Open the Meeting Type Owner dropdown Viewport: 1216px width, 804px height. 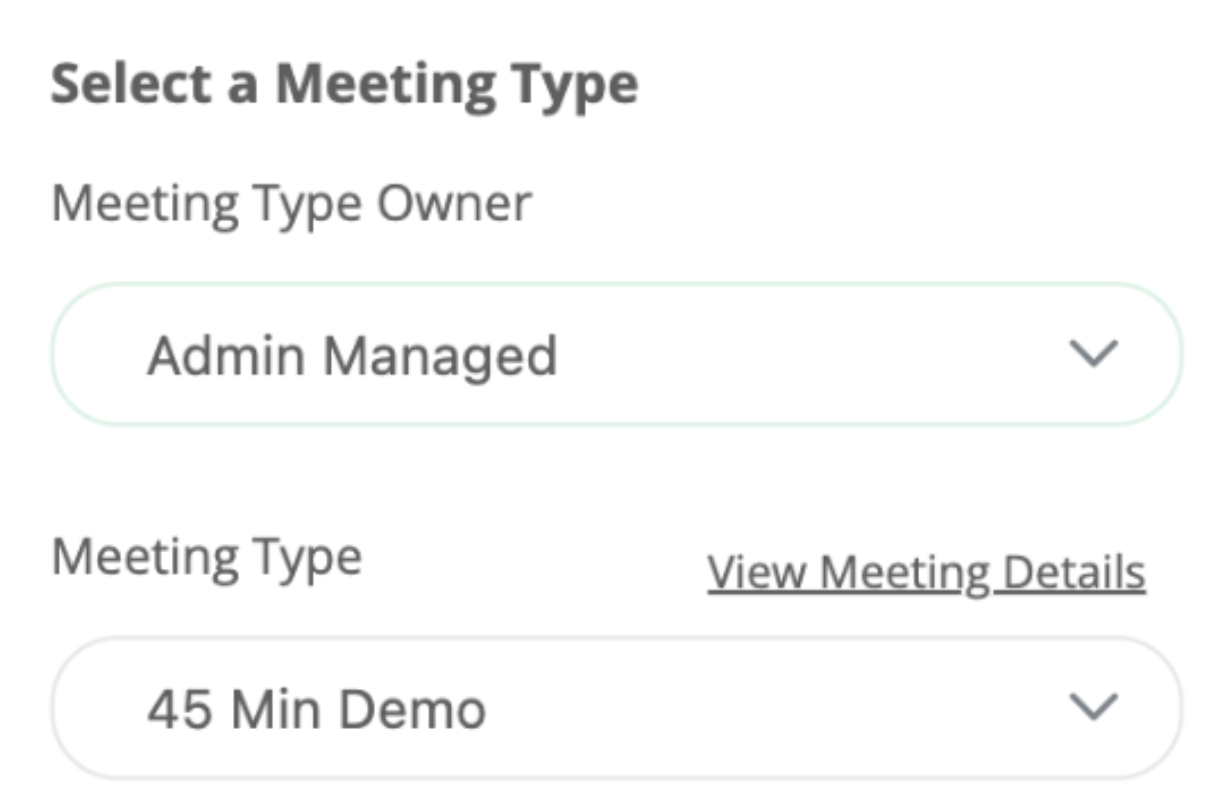point(616,355)
